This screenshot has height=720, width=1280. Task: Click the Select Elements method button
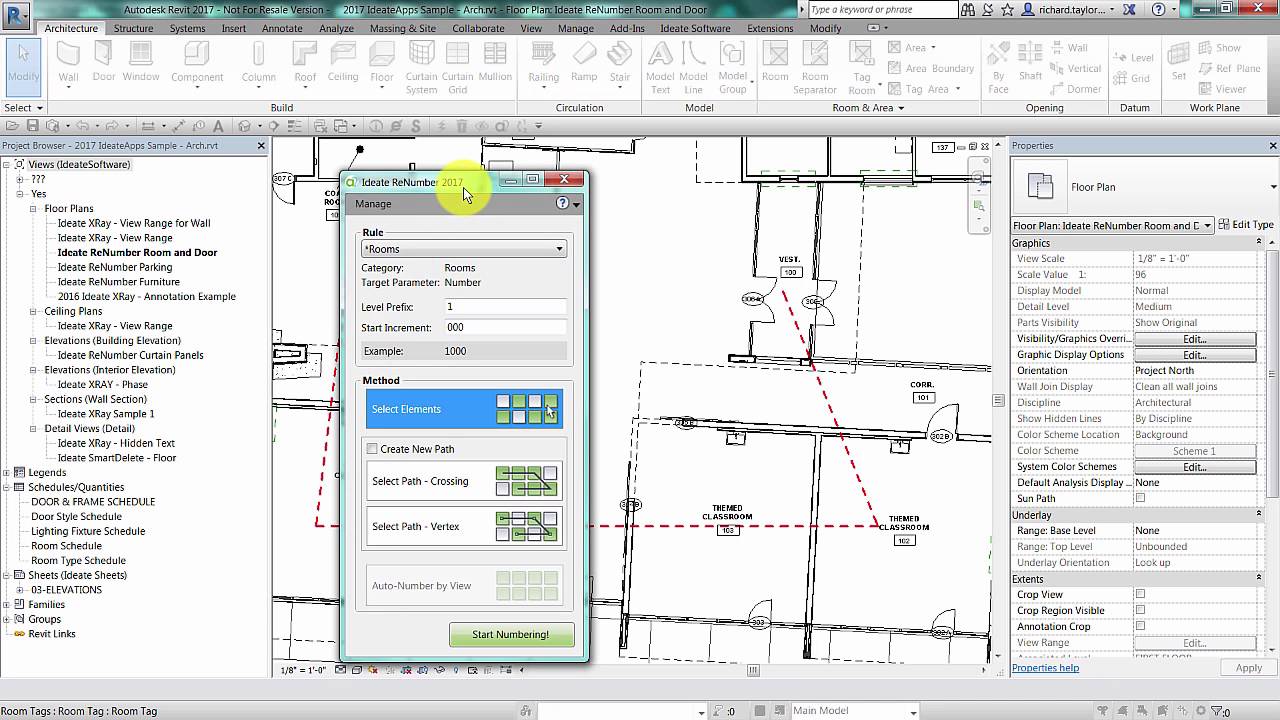[464, 409]
